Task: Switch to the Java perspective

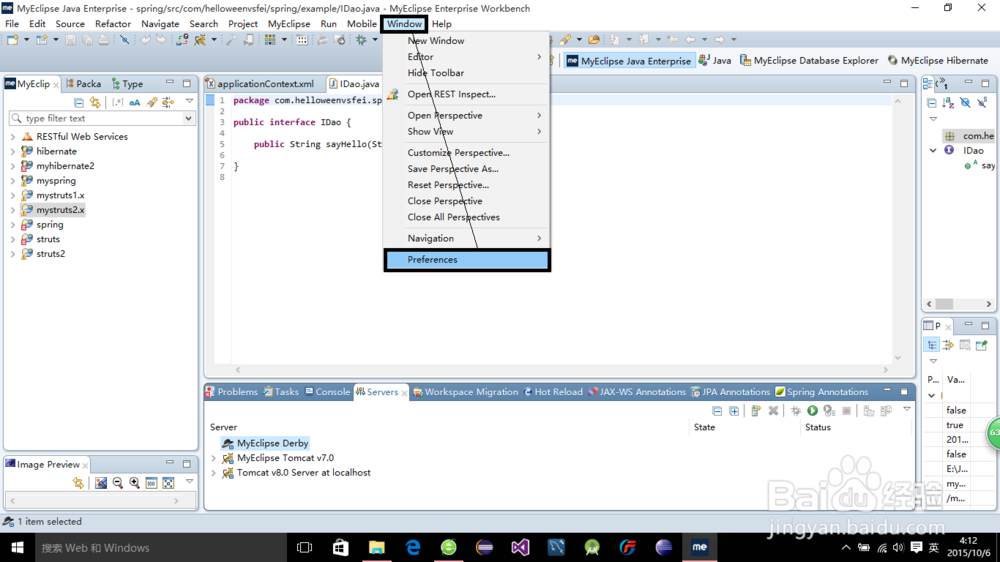Action: tap(715, 61)
